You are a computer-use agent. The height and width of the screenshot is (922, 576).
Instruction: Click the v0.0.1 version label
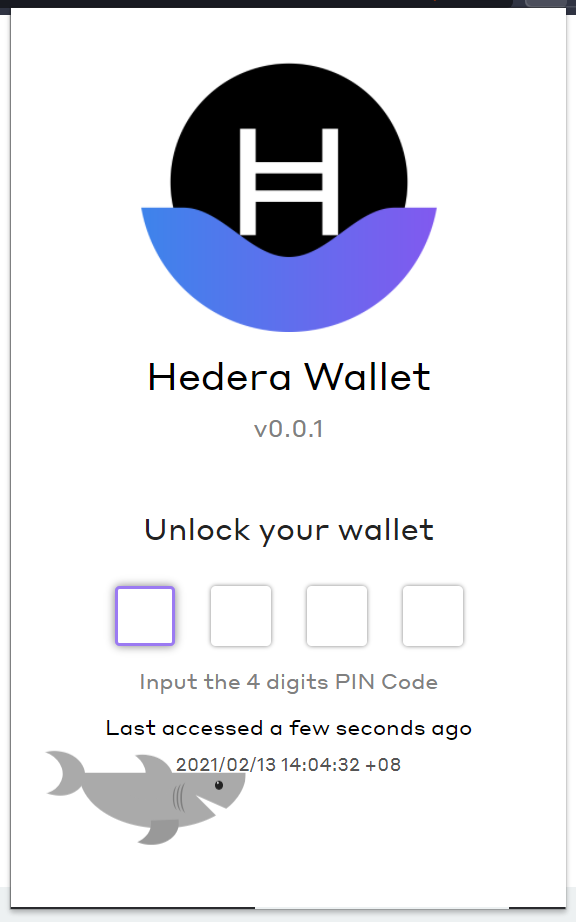[x=289, y=429]
